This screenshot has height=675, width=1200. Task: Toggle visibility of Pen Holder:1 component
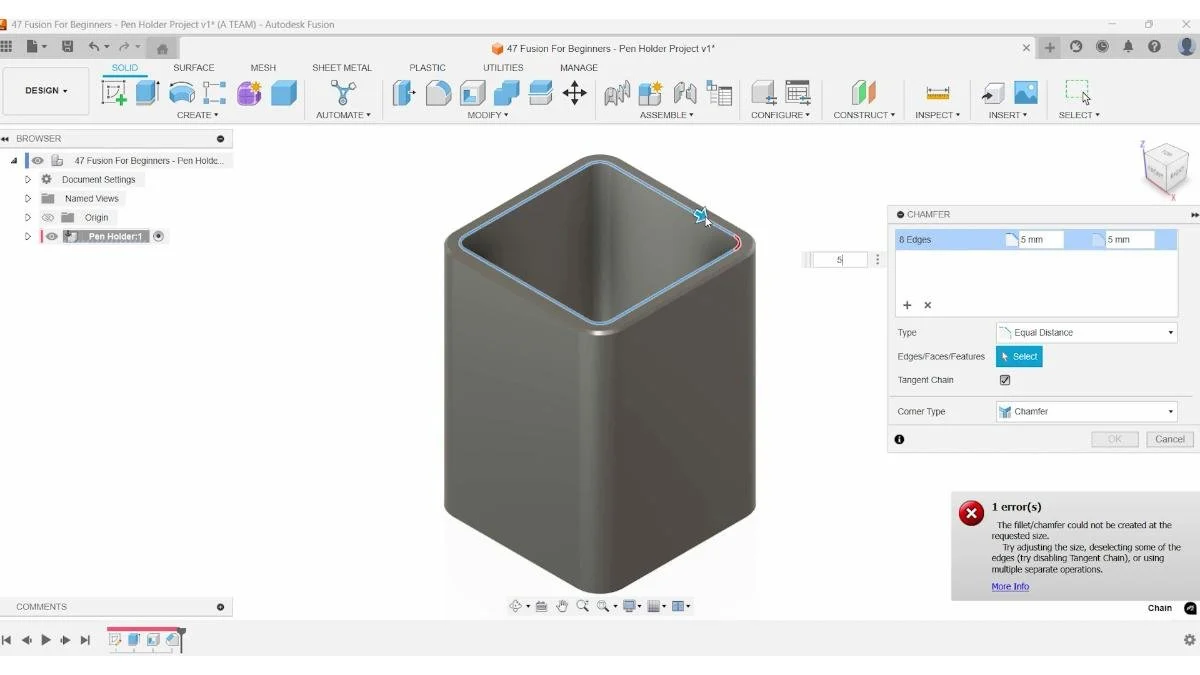(52, 237)
